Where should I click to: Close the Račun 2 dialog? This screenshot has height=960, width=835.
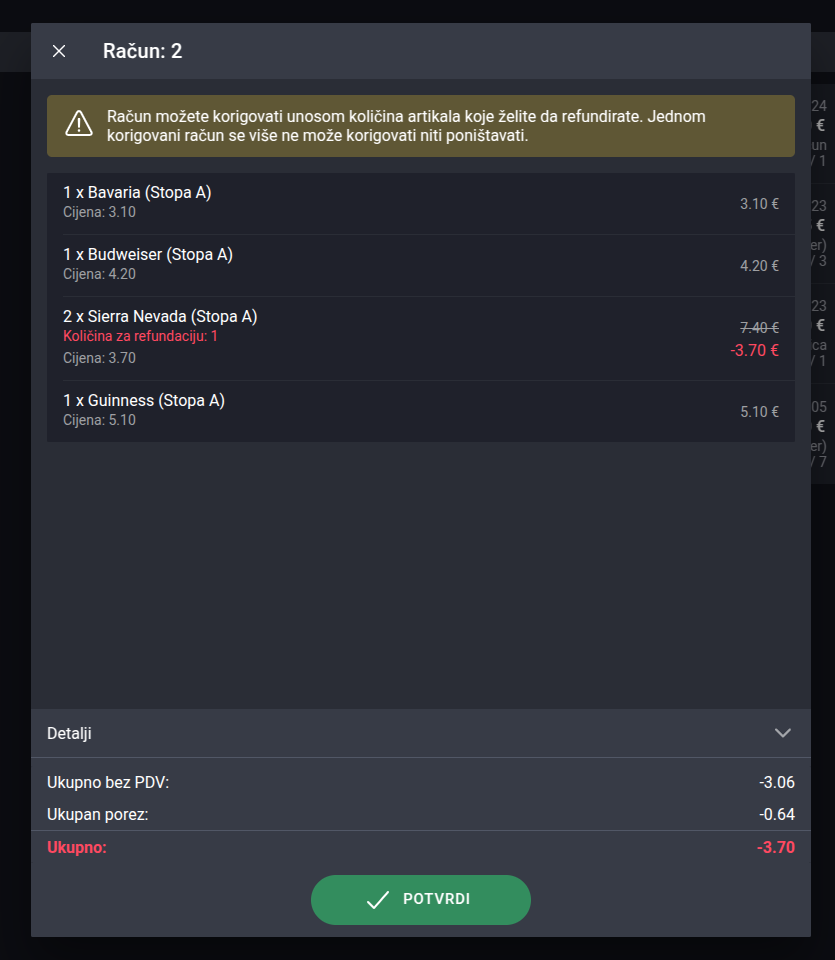coord(59,51)
